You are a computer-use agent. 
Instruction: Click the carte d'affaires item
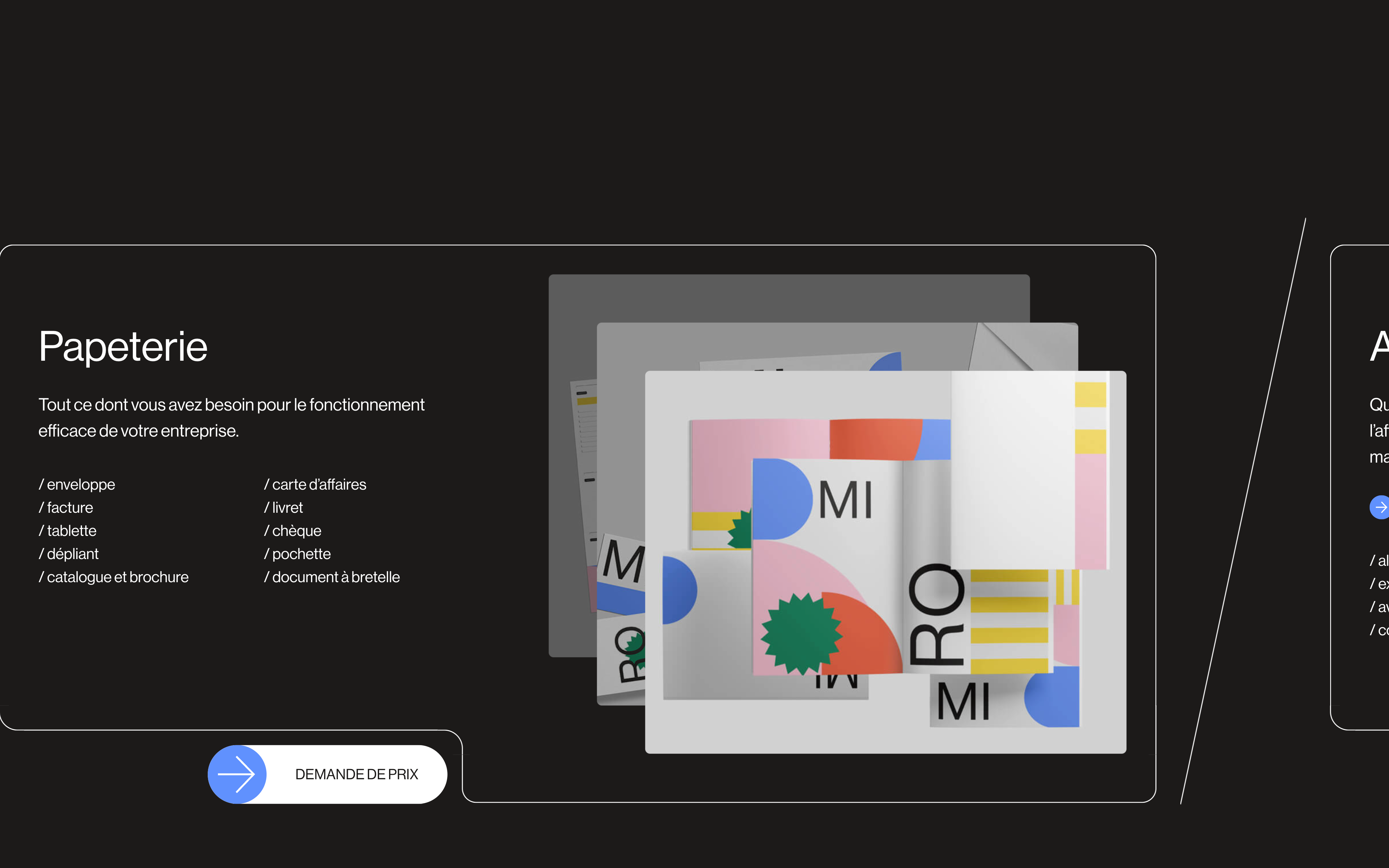pyautogui.click(x=315, y=484)
